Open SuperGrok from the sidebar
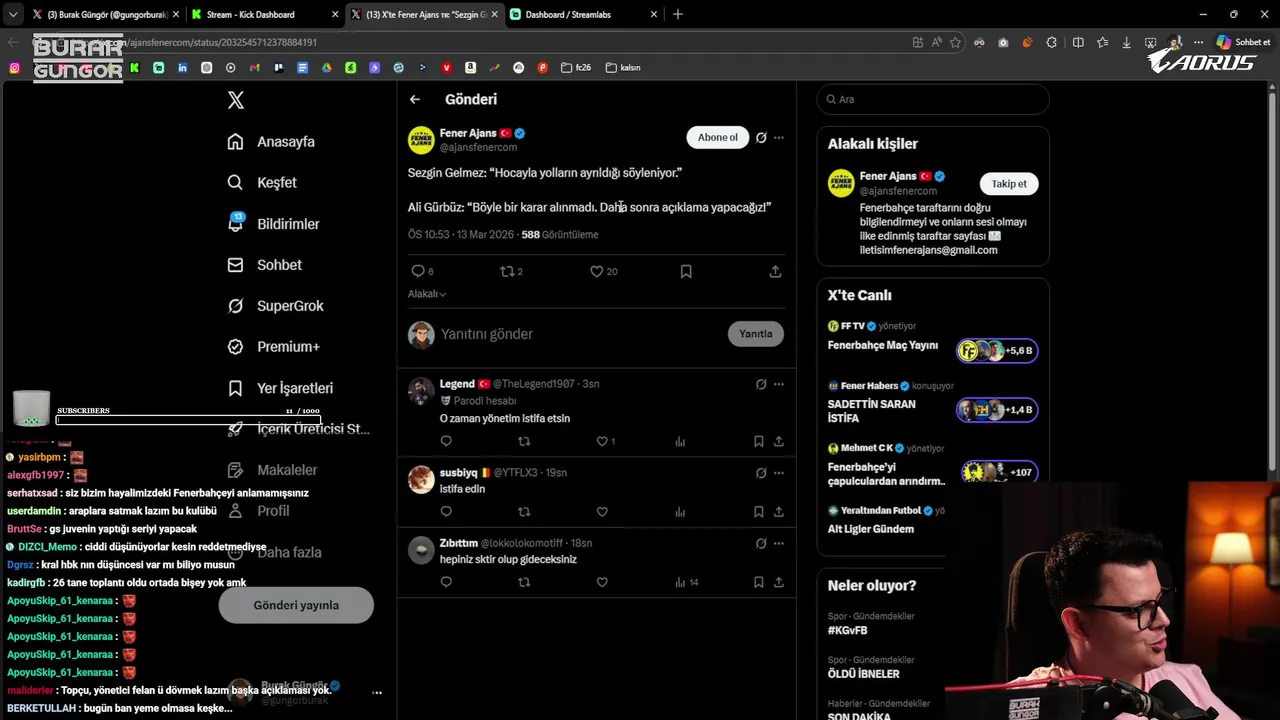The width and height of the screenshot is (1280, 720). click(275, 306)
